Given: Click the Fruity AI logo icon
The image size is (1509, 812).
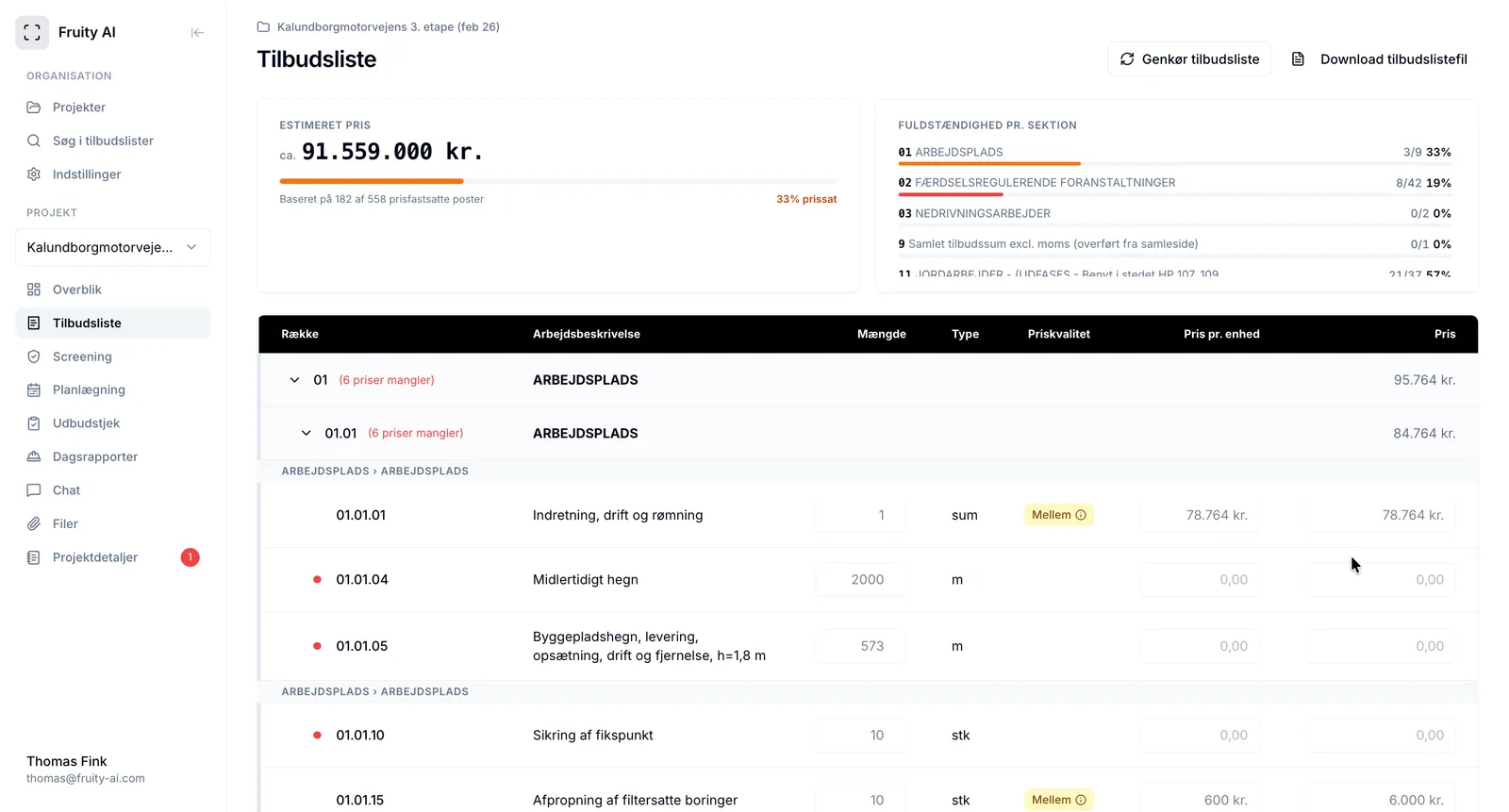Looking at the screenshot, I should tap(32, 32).
